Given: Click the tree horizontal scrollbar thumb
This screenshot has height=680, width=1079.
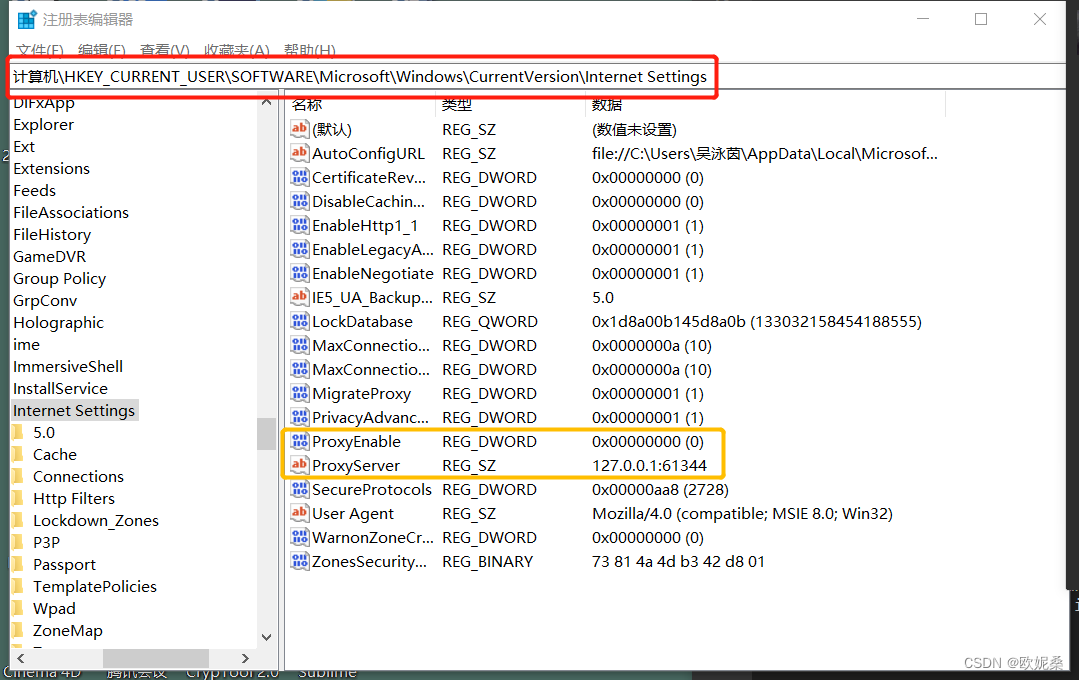Looking at the screenshot, I should click(156, 658).
